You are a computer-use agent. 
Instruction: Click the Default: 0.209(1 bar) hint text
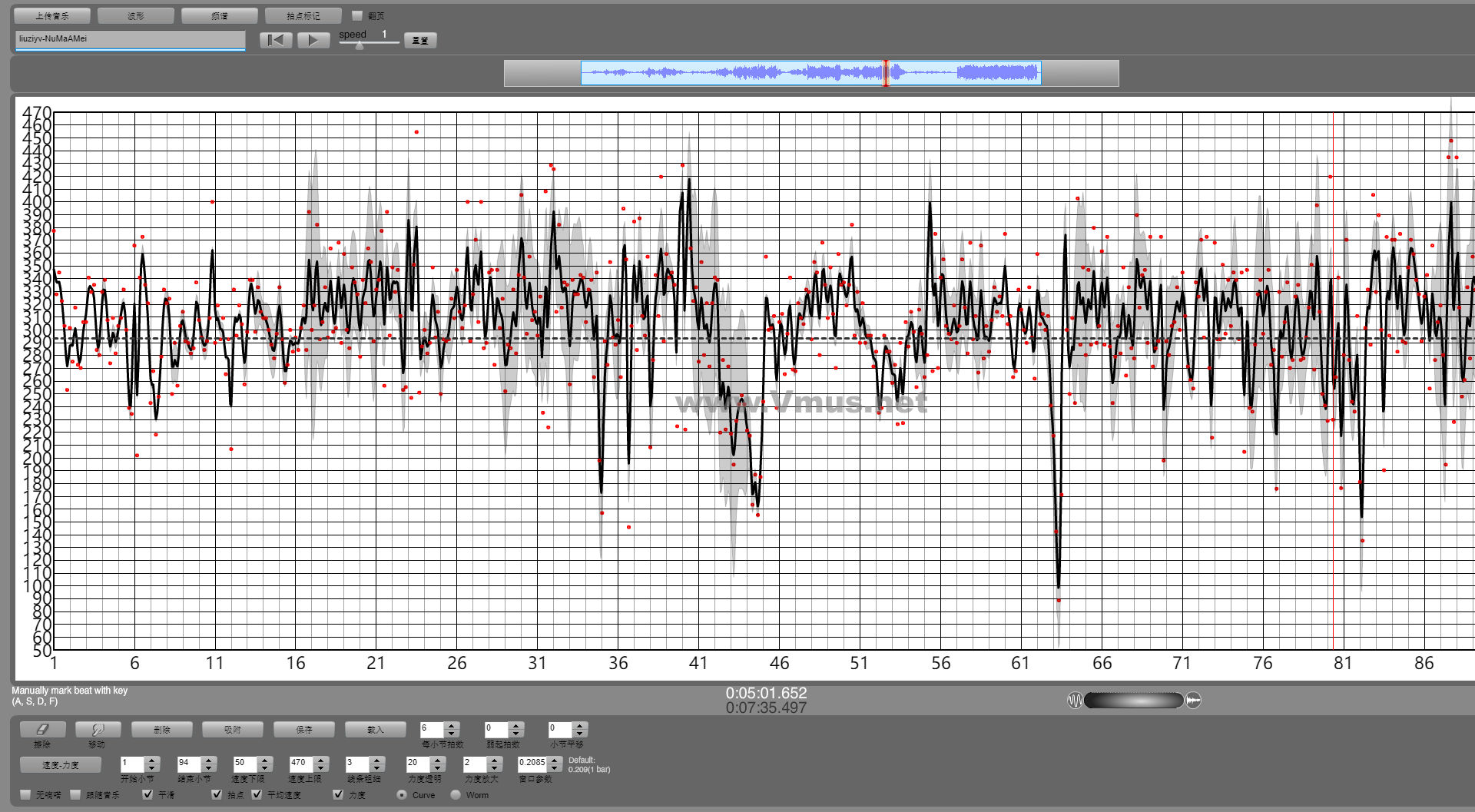[589, 764]
